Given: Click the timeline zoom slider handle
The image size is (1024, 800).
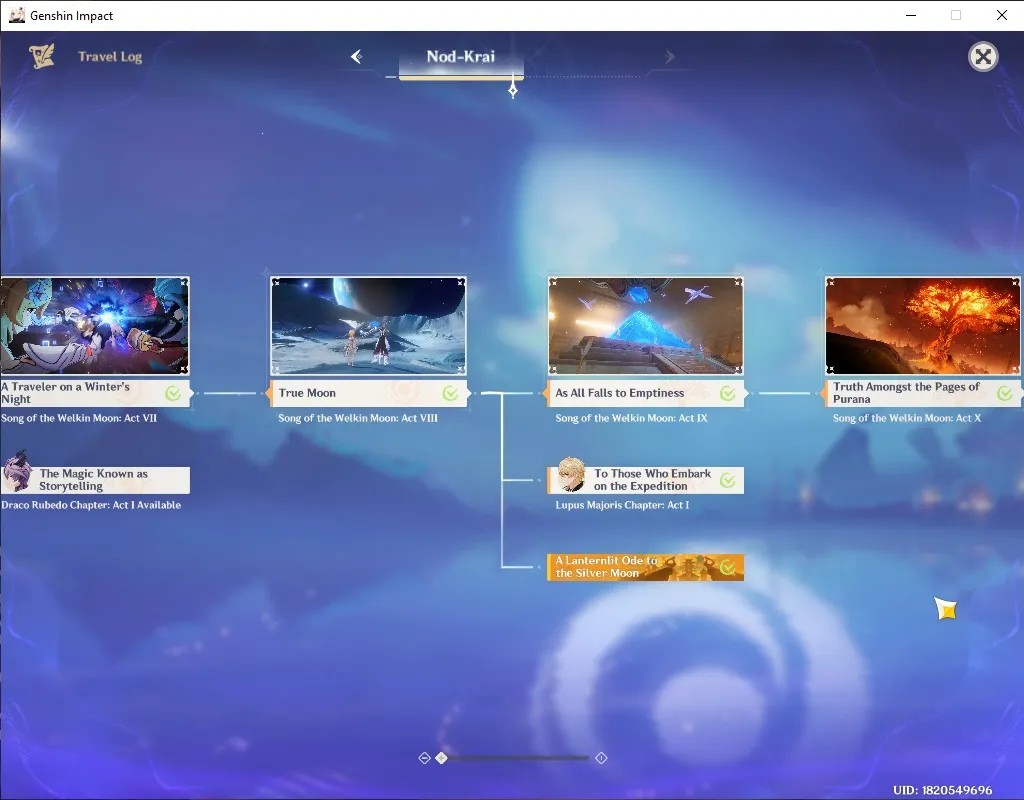Looking at the screenshot, I should pyautogui.click(x=441, y=758).
